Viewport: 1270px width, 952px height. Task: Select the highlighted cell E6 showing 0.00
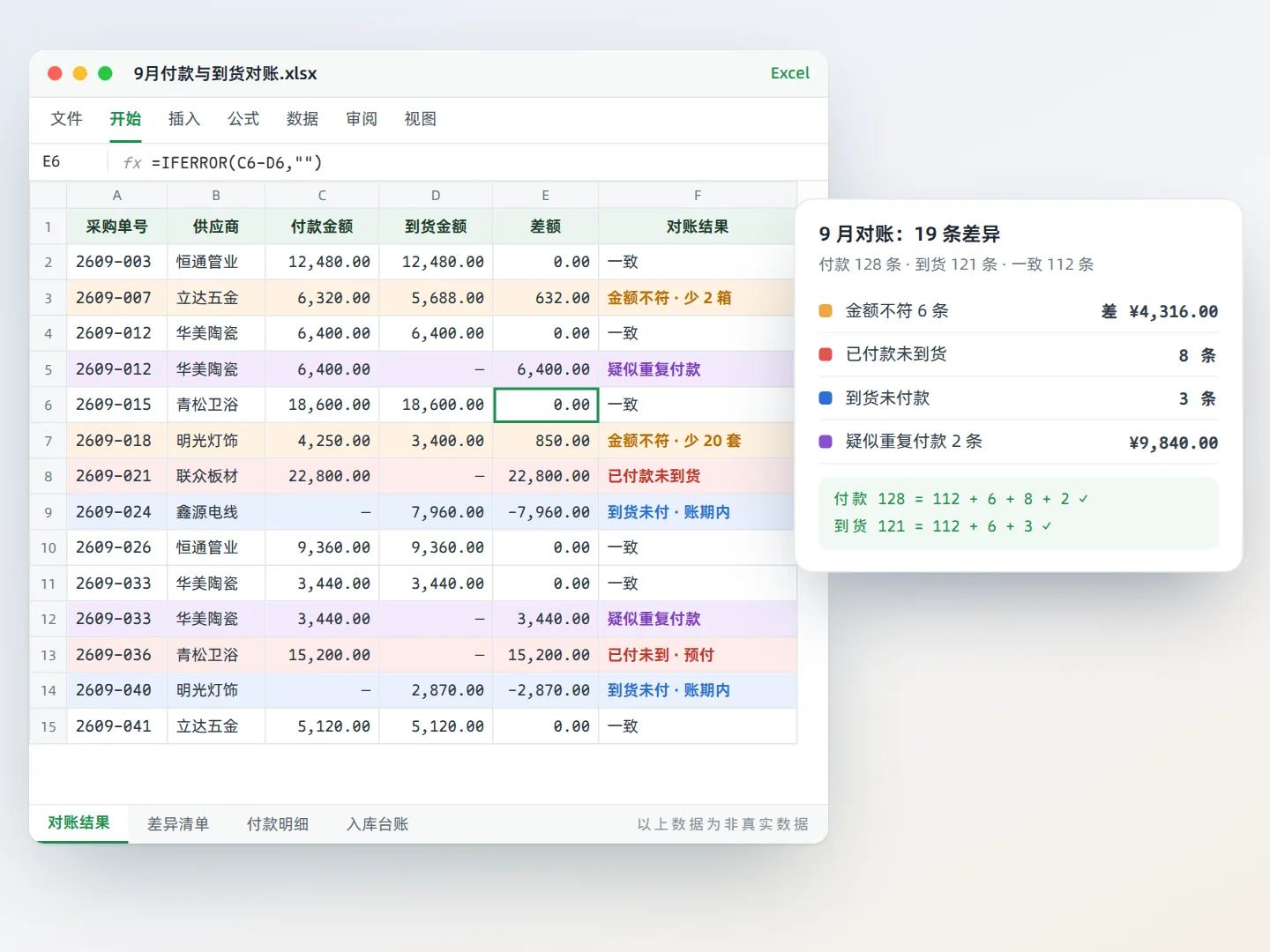[x=546, y=405]
